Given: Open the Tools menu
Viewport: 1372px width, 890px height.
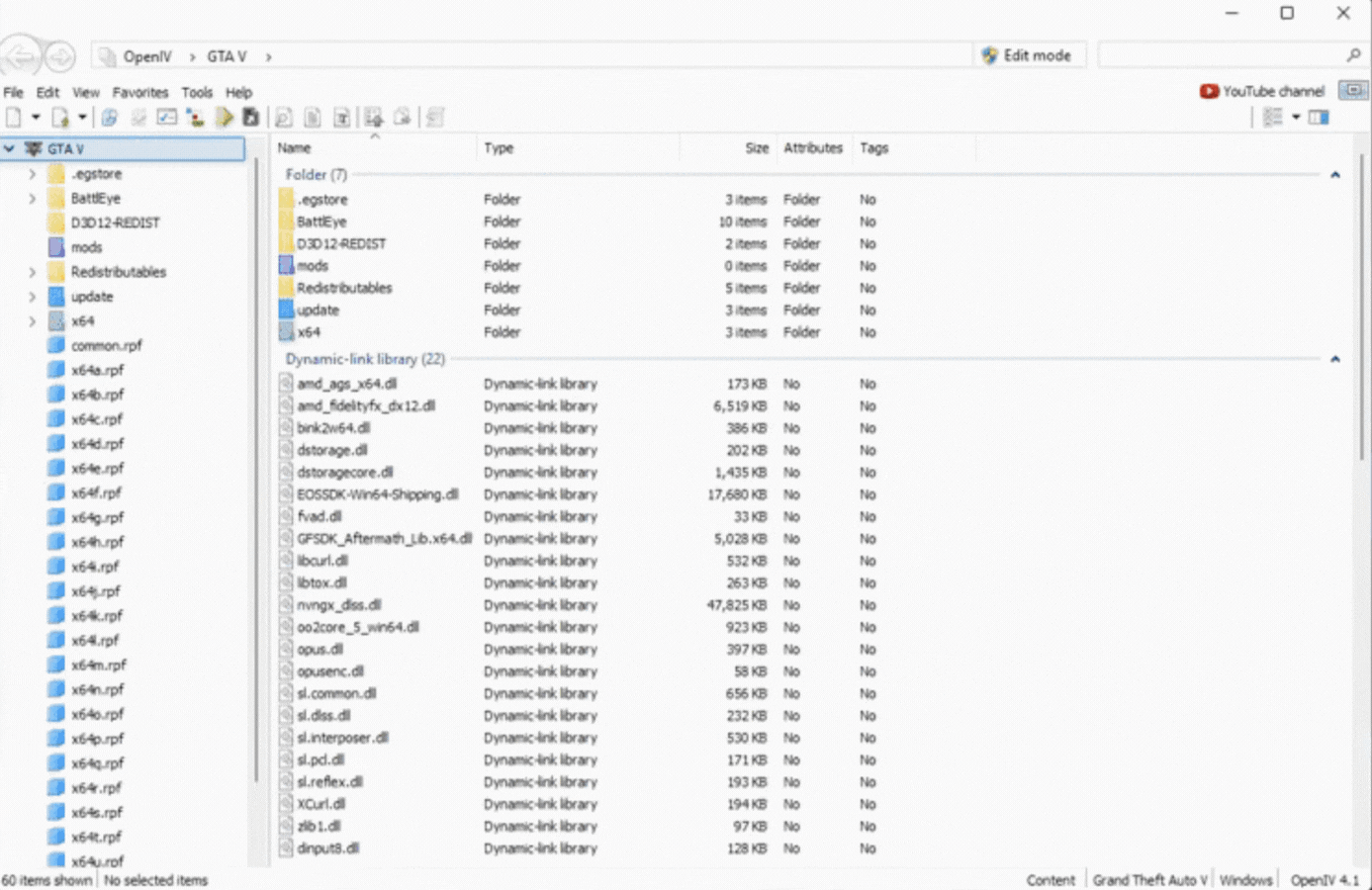Looking at the screenshot, I should 197,92.
